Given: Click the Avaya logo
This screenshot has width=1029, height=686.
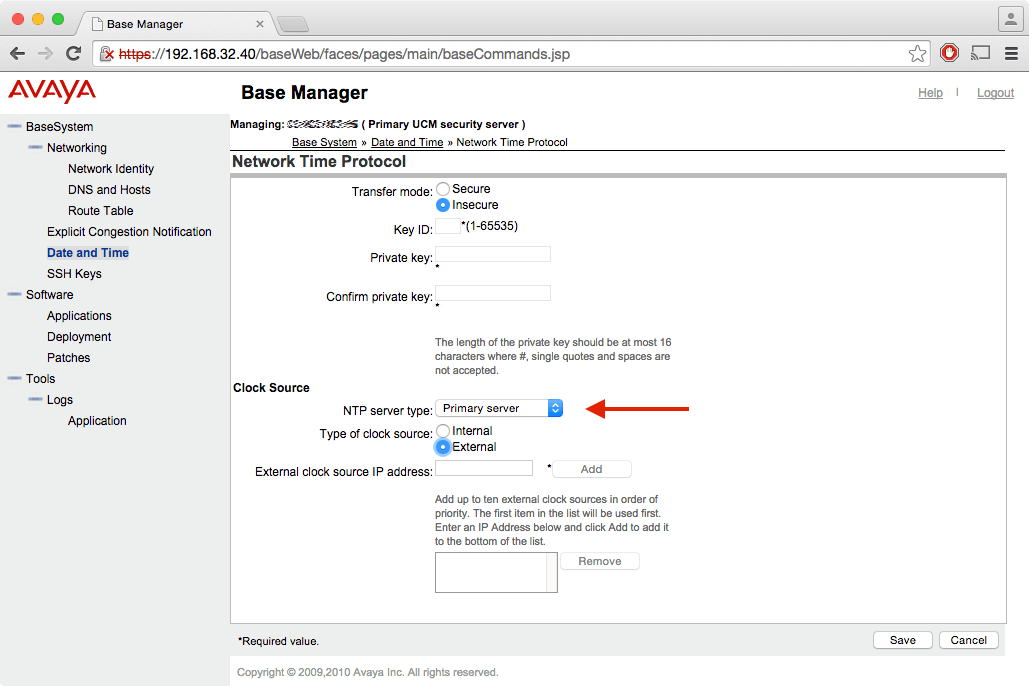Looking at the screenshot, I should tap(52, 91).
